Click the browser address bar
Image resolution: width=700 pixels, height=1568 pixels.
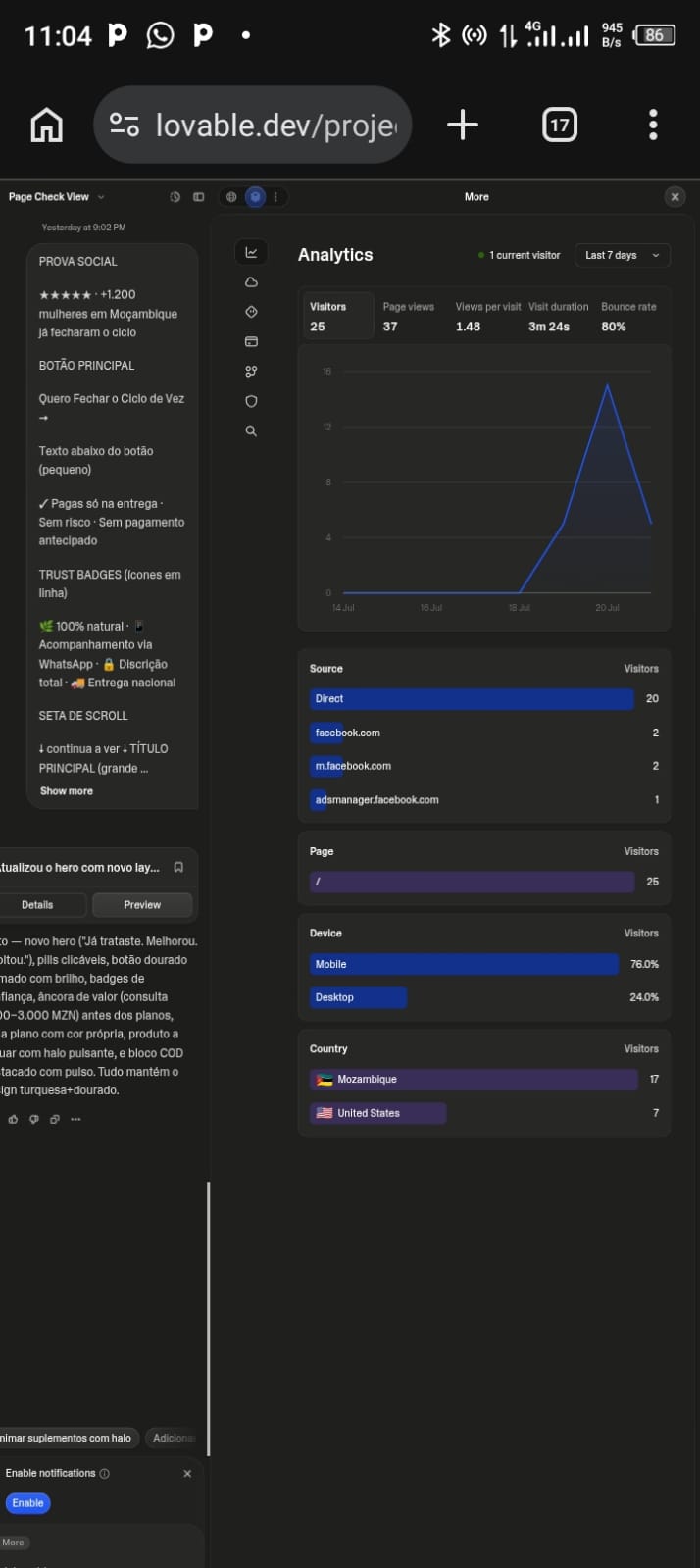pyautogui.click(x=252, y=125)
